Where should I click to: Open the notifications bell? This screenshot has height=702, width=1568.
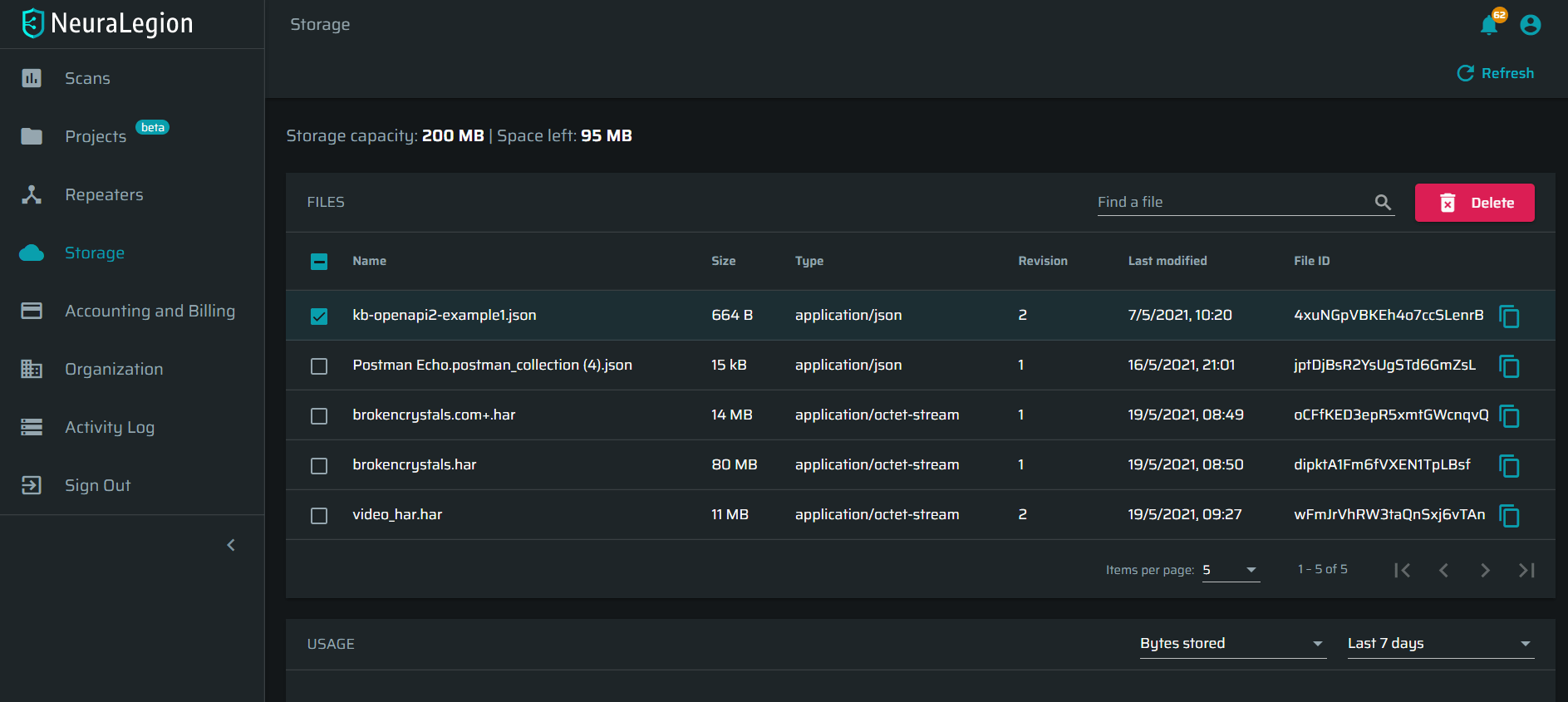click(x=1489, y=25)
